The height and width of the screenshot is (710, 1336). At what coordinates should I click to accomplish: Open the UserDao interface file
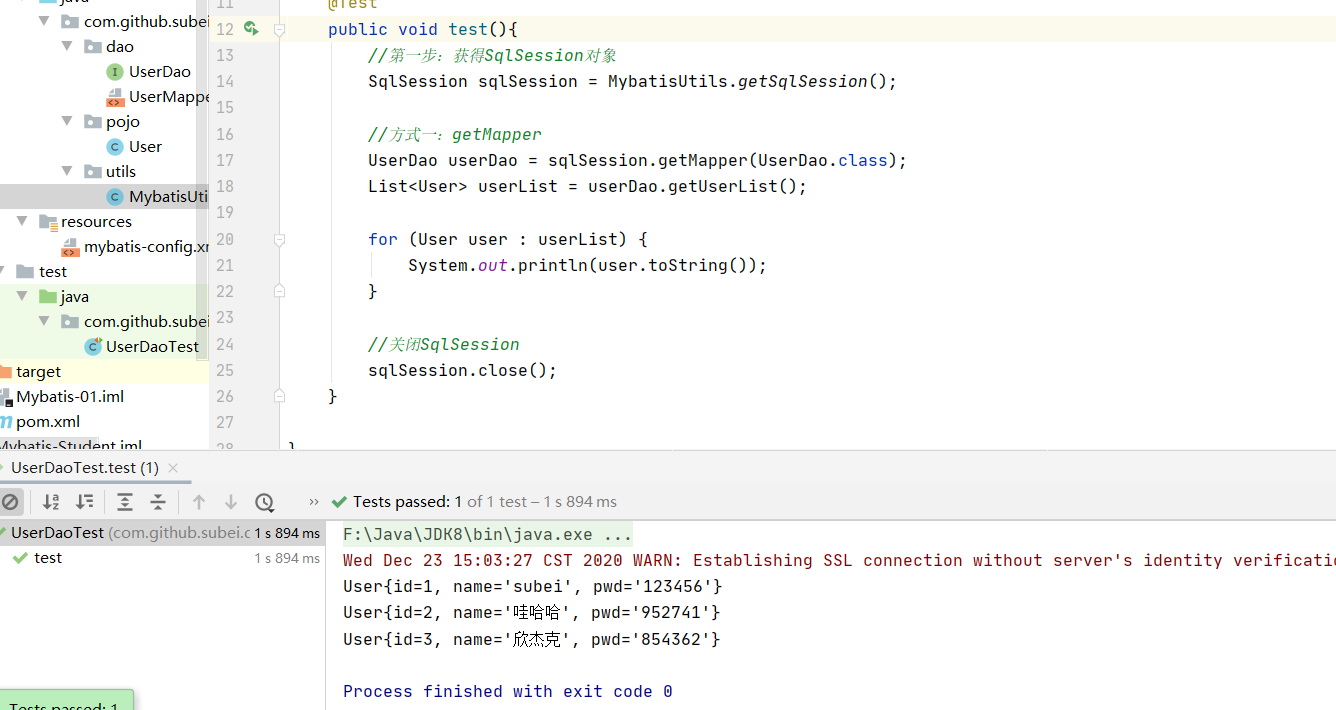(159, 71)
